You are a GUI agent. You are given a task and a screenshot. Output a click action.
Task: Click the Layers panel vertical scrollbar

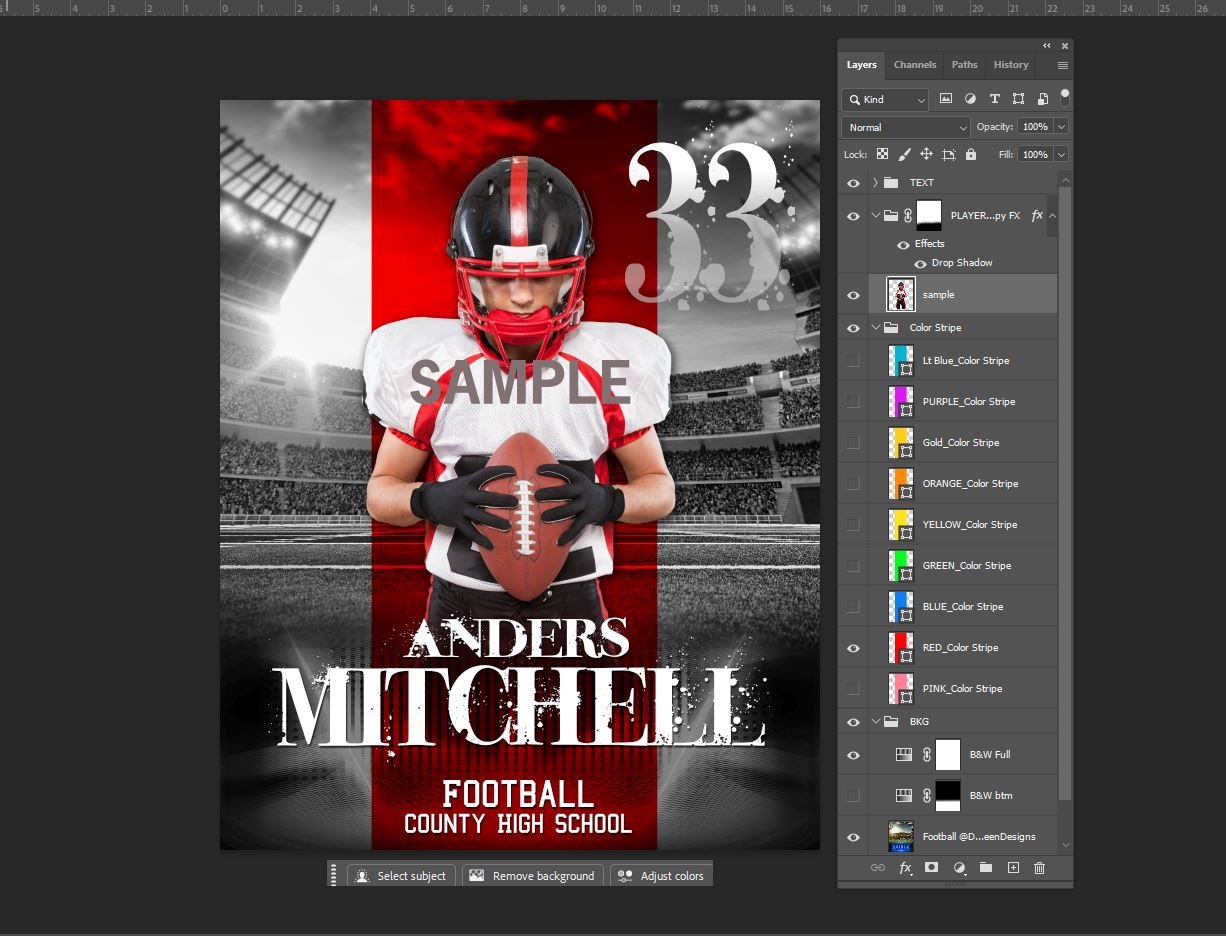[1065, 492]
